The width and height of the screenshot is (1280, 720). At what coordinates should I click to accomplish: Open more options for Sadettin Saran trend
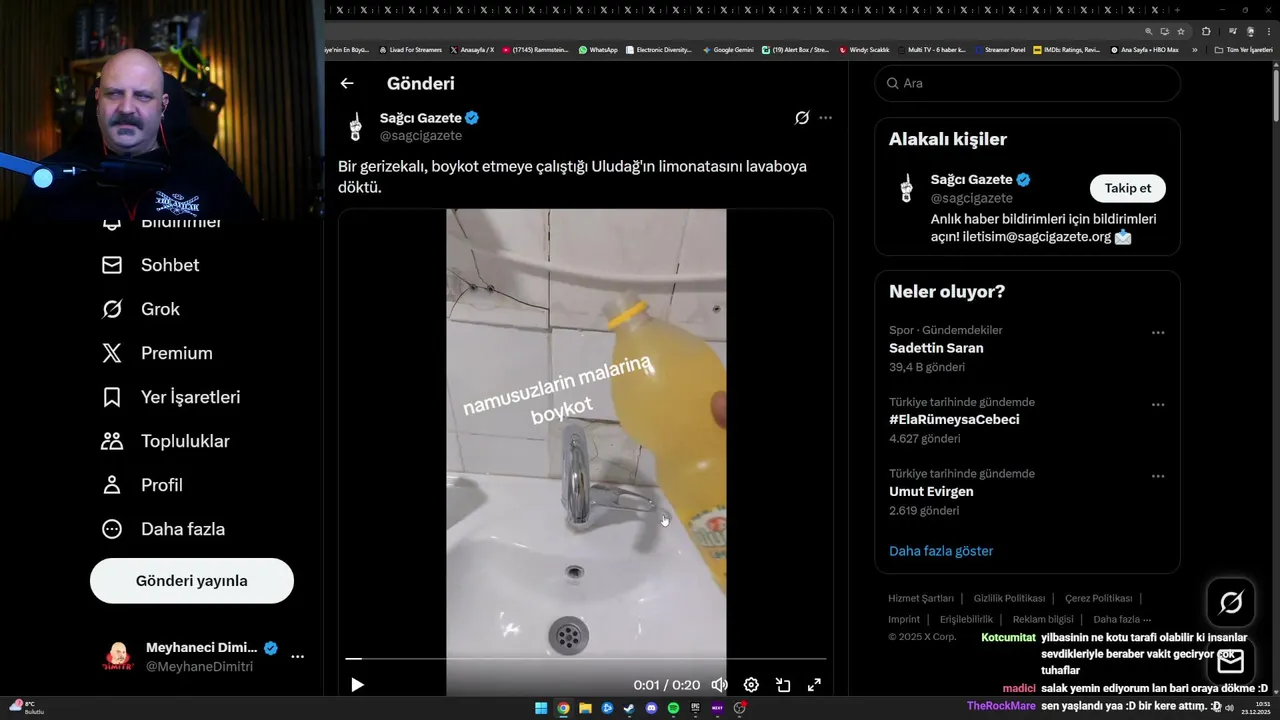coord(1158,333)
